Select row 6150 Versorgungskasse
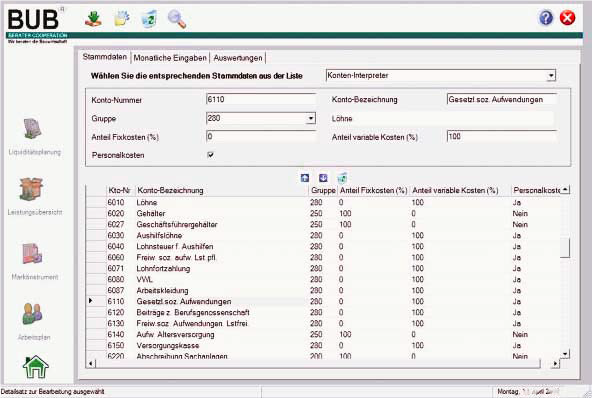The width and height of the screenshot is (592, 398). click(x=323, y=345)
